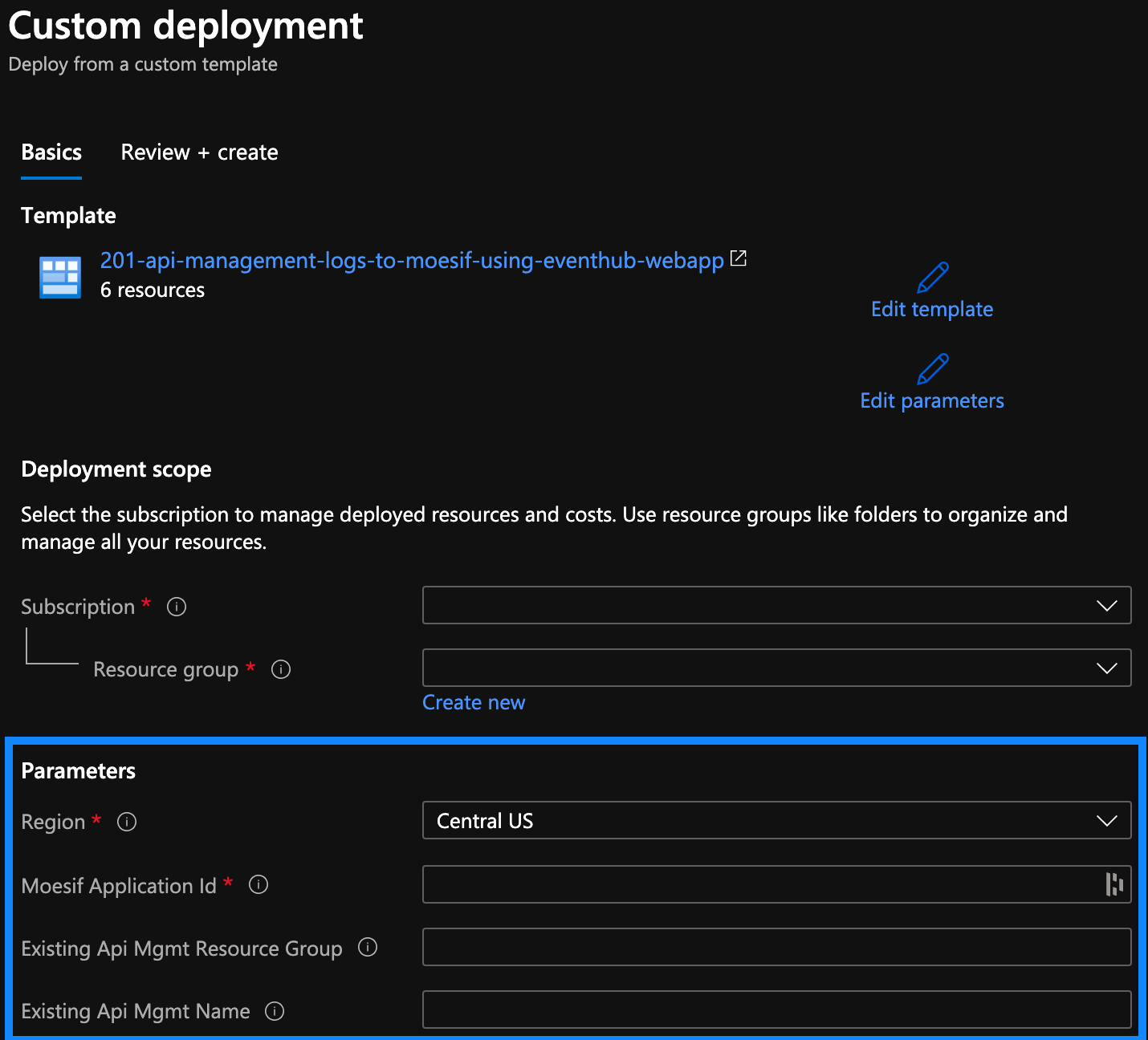Click the template resource grid icon
The image size is (1148, 1040).
(x=59, y=276)
